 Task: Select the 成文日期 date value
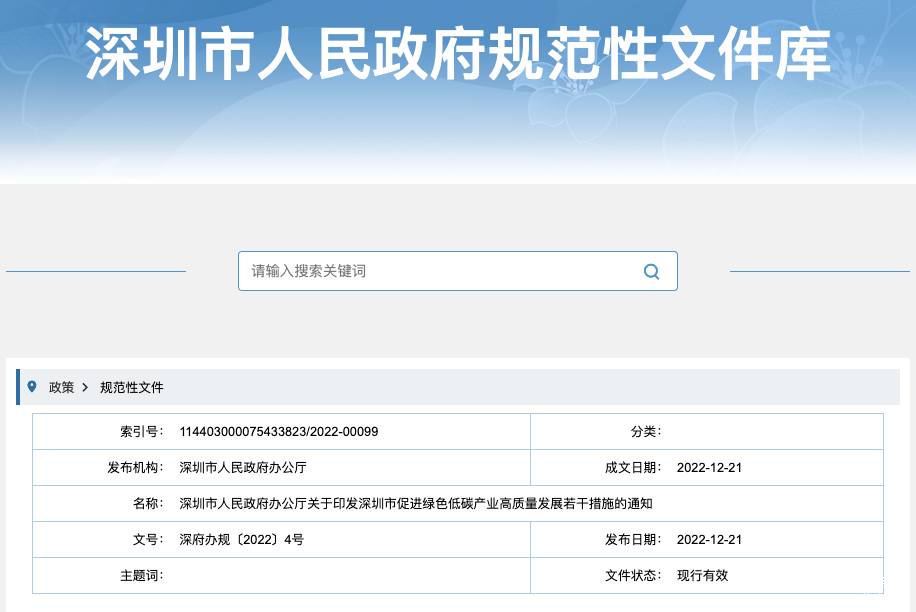tap(709, 468)
